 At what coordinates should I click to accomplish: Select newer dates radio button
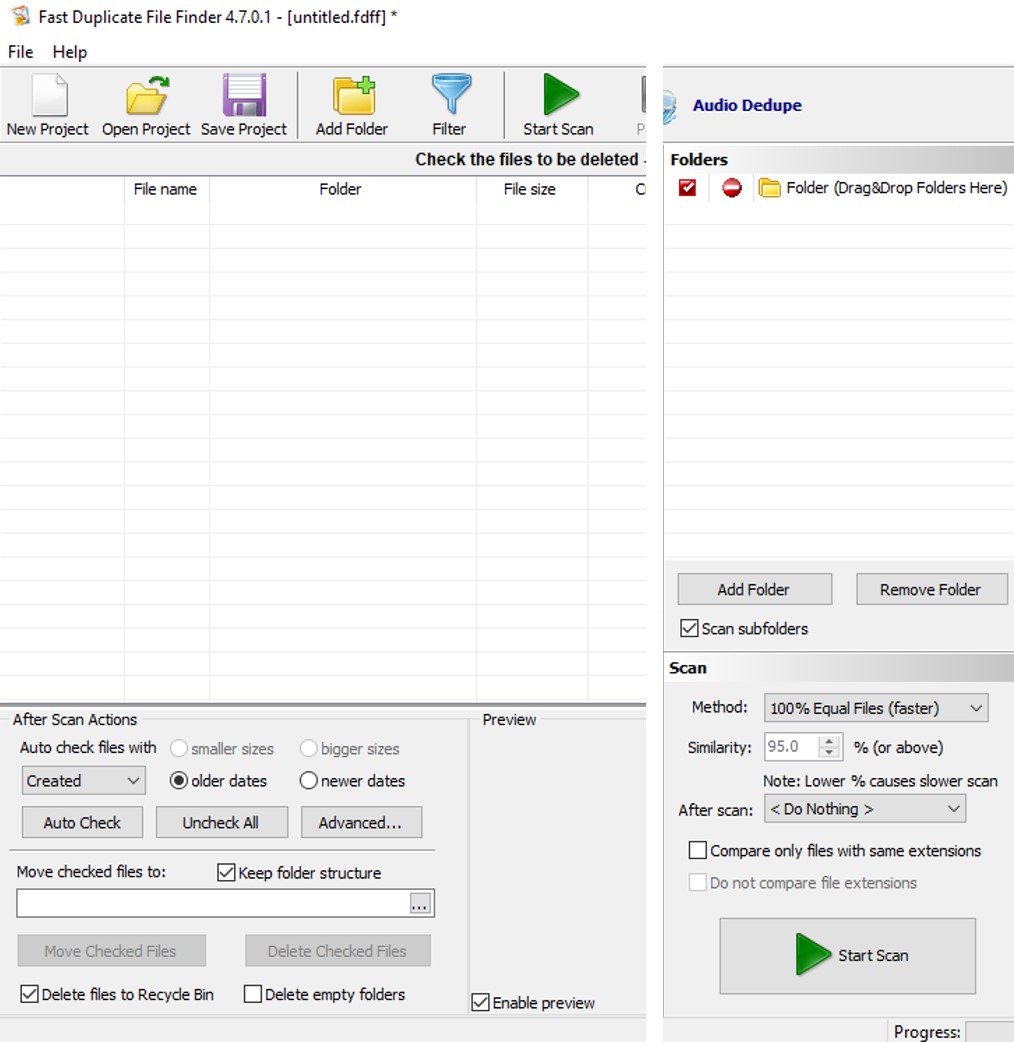pos(308,780)
